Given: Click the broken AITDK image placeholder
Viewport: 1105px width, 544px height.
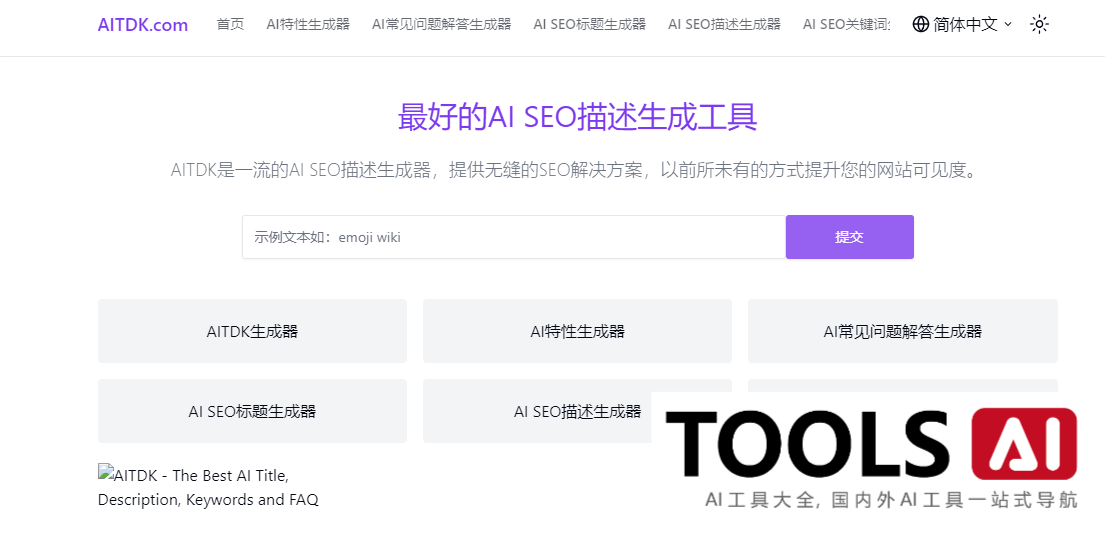Looking at the screenshot, I should tap(208, 486).
